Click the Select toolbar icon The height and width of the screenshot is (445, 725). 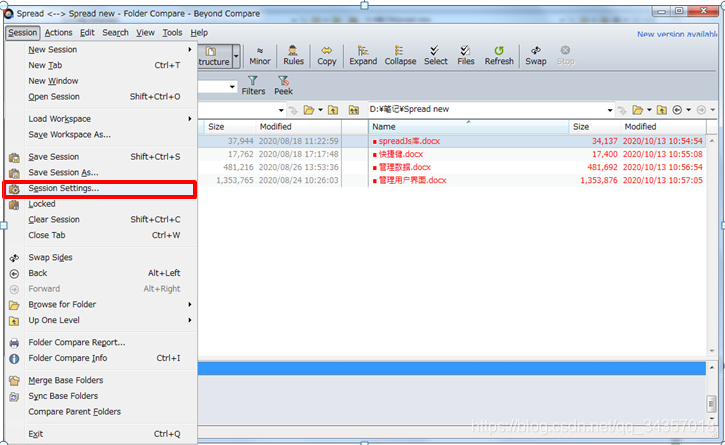436,56
